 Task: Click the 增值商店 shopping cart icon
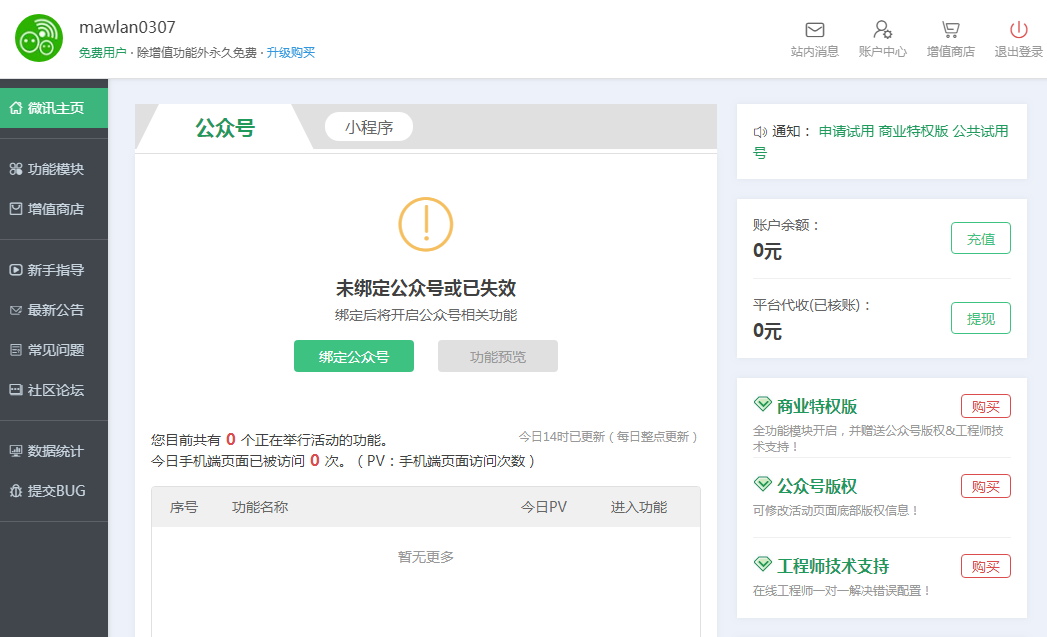[x=950, y=30]
